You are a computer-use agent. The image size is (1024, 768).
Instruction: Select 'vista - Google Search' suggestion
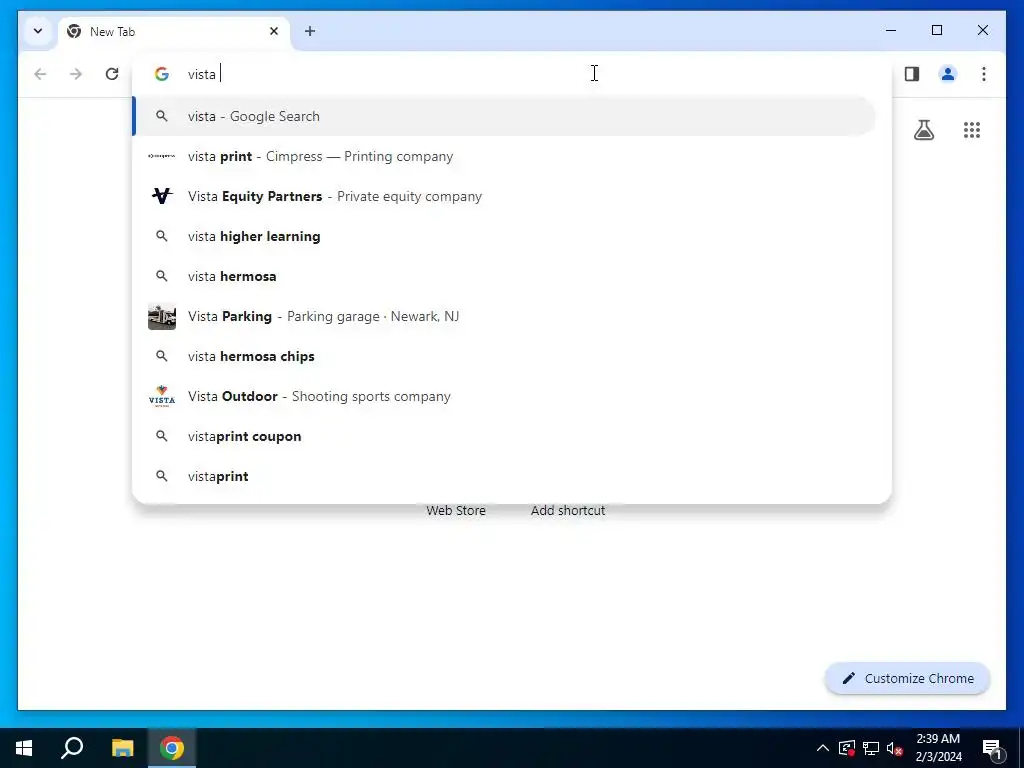pyautogui.click(x=505, y=116)
